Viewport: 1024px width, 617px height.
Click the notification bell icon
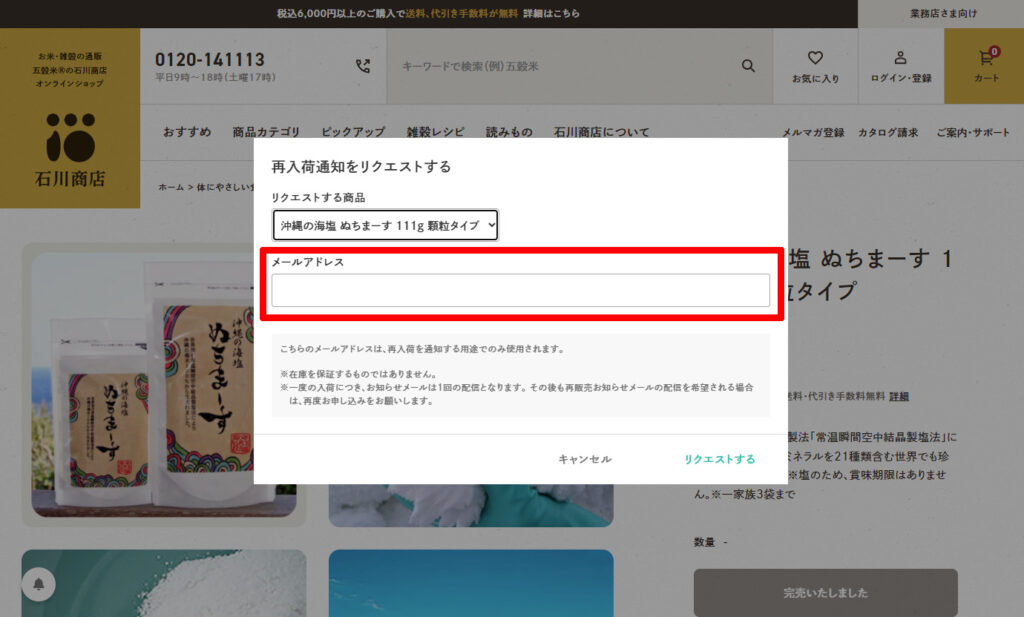click(39, 584)
